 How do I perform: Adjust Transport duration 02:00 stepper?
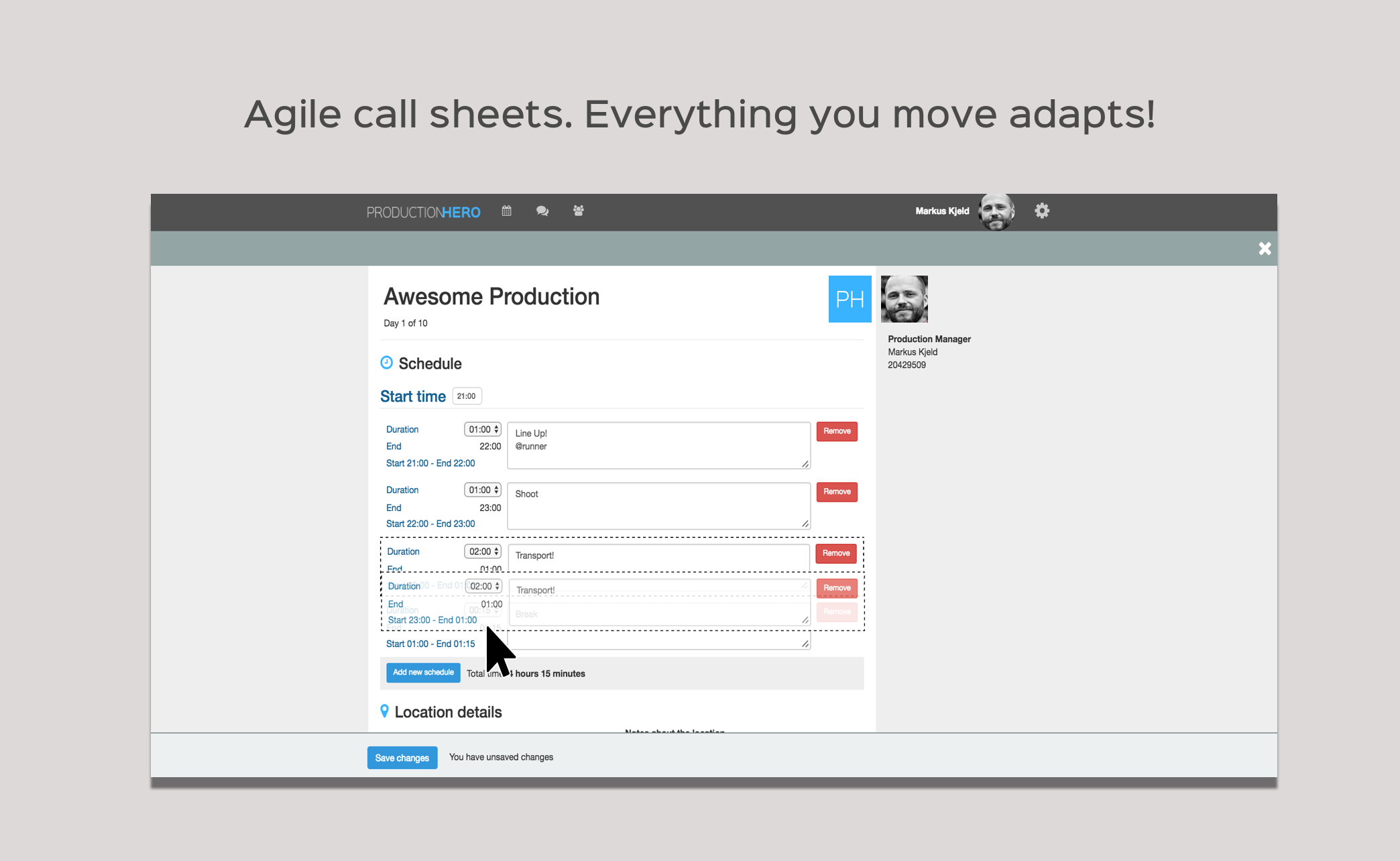click(x=496, y=551)
